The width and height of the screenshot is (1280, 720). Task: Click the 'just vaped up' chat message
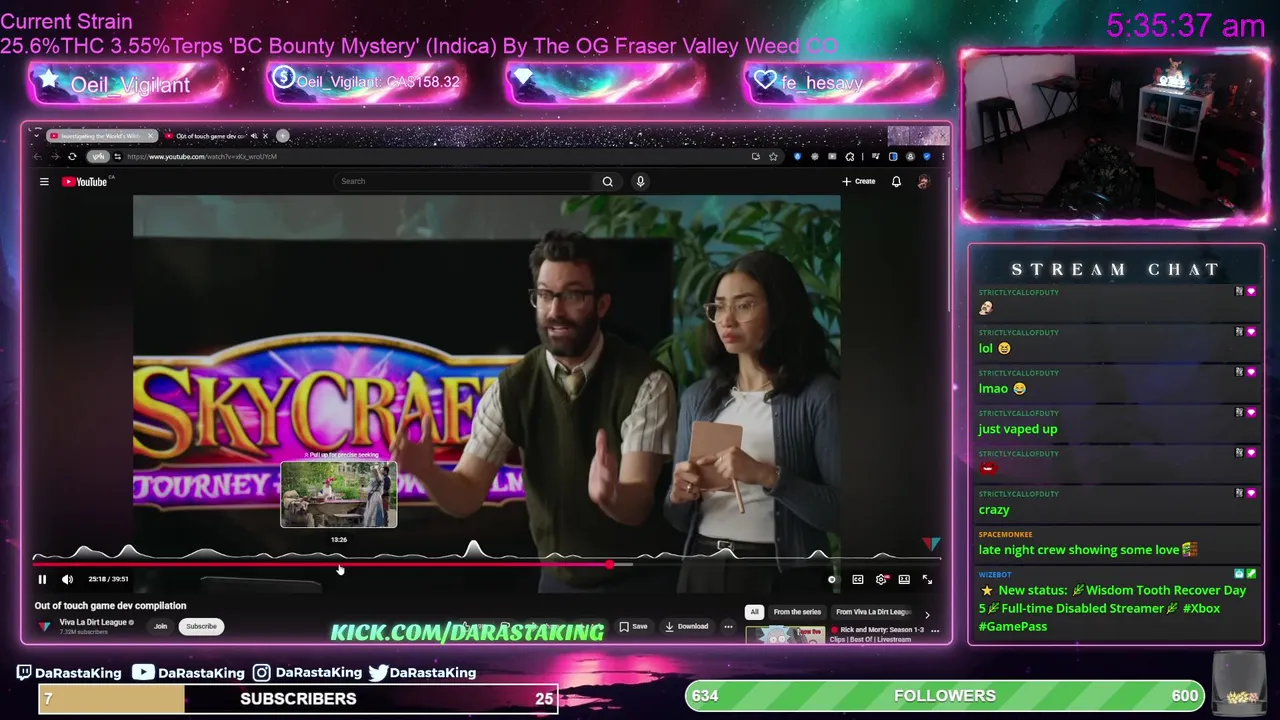[x=1017, y=429]
